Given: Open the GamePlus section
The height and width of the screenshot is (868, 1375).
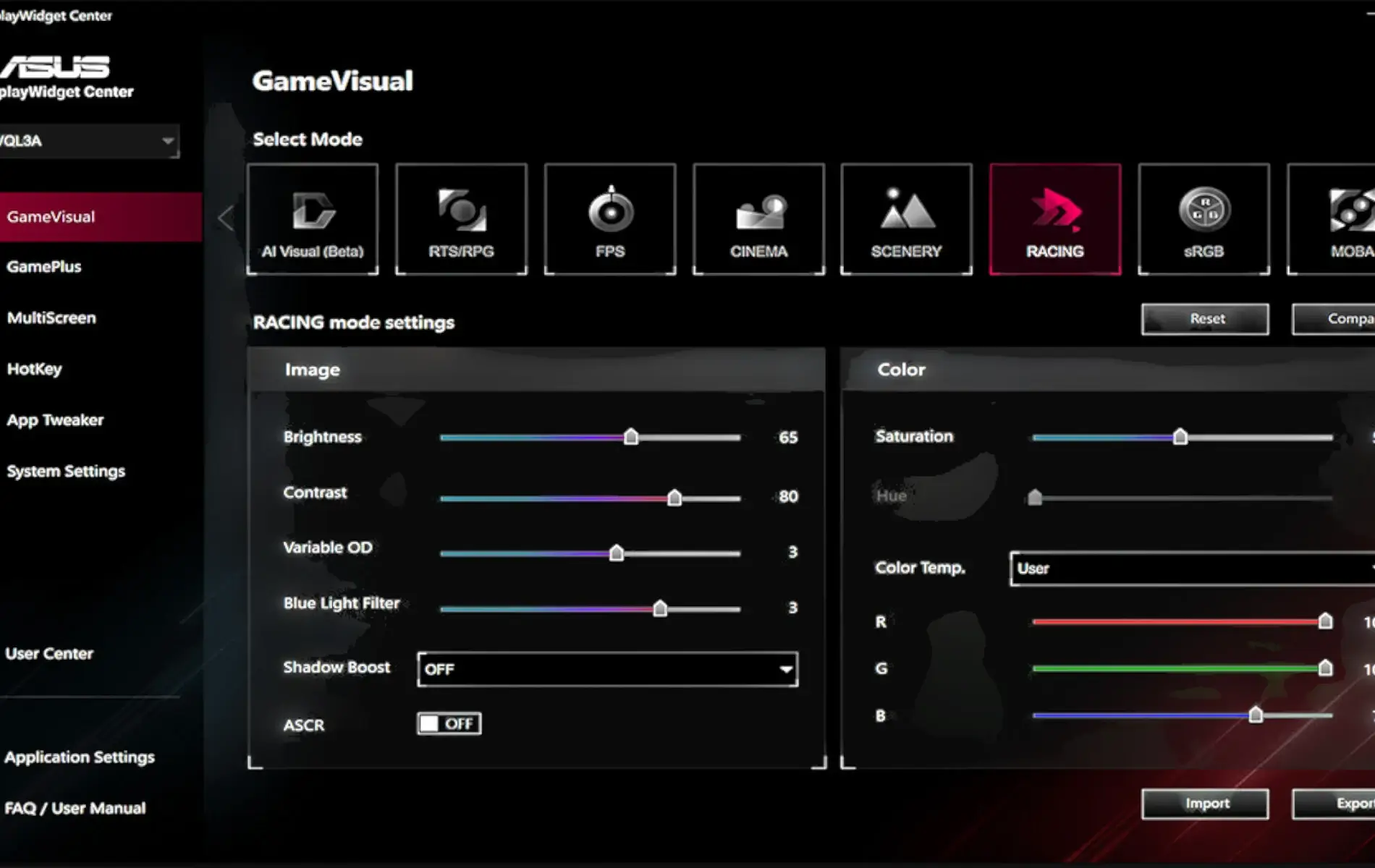Looking at the screenshot, I should [44, 267].
